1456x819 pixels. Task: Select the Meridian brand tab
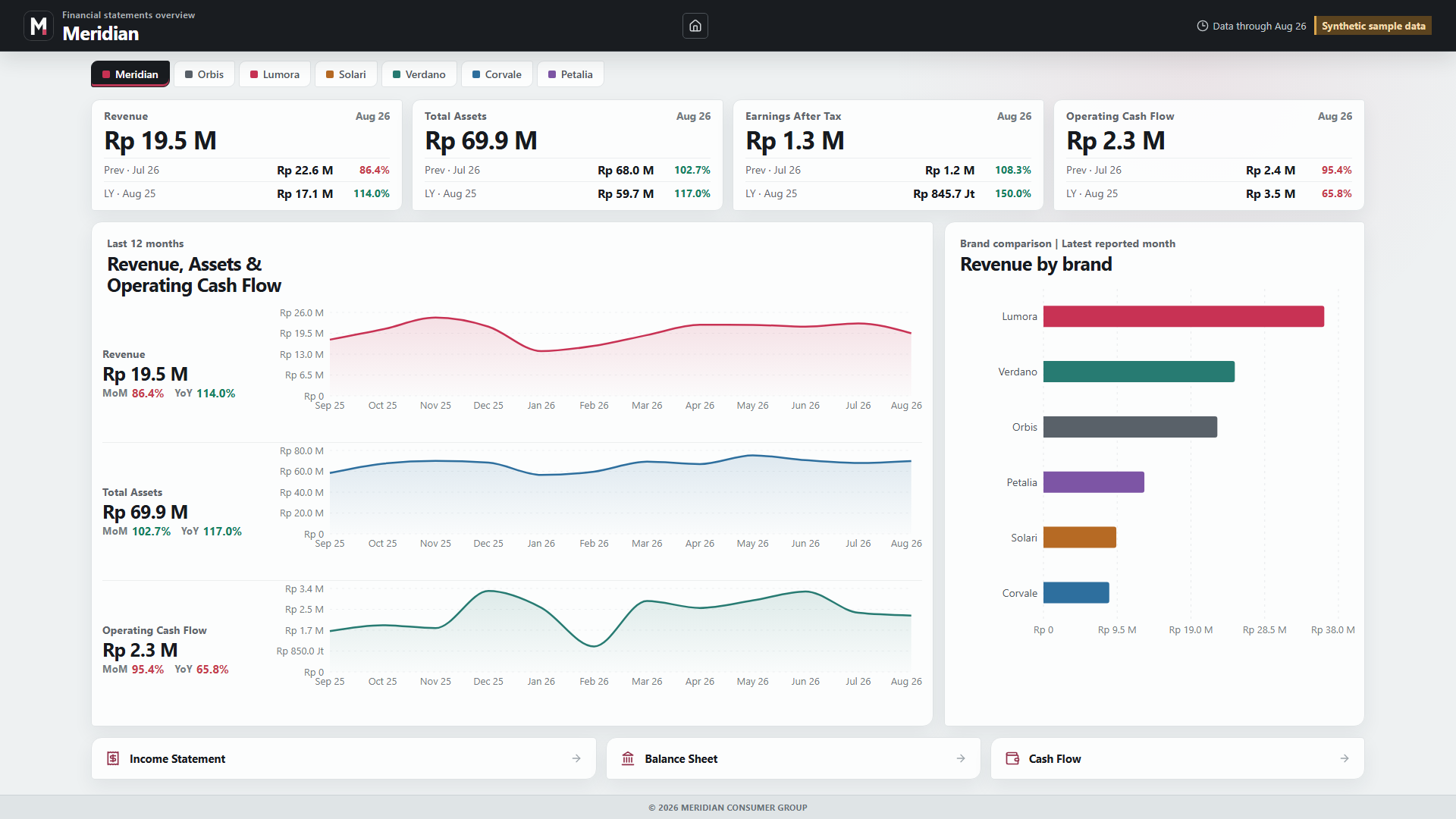tap(130, 74)
